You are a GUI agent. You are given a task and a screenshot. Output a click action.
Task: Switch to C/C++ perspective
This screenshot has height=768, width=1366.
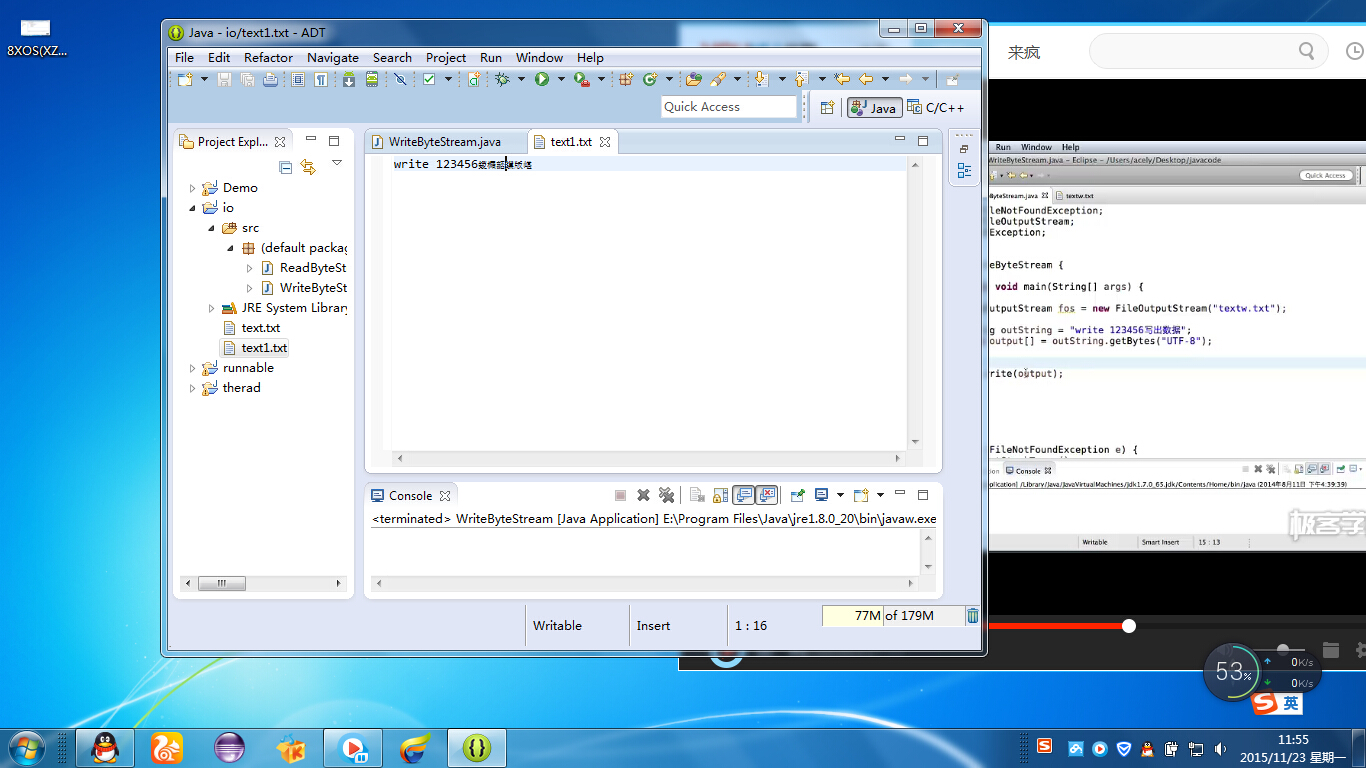(x=936, y=108)
